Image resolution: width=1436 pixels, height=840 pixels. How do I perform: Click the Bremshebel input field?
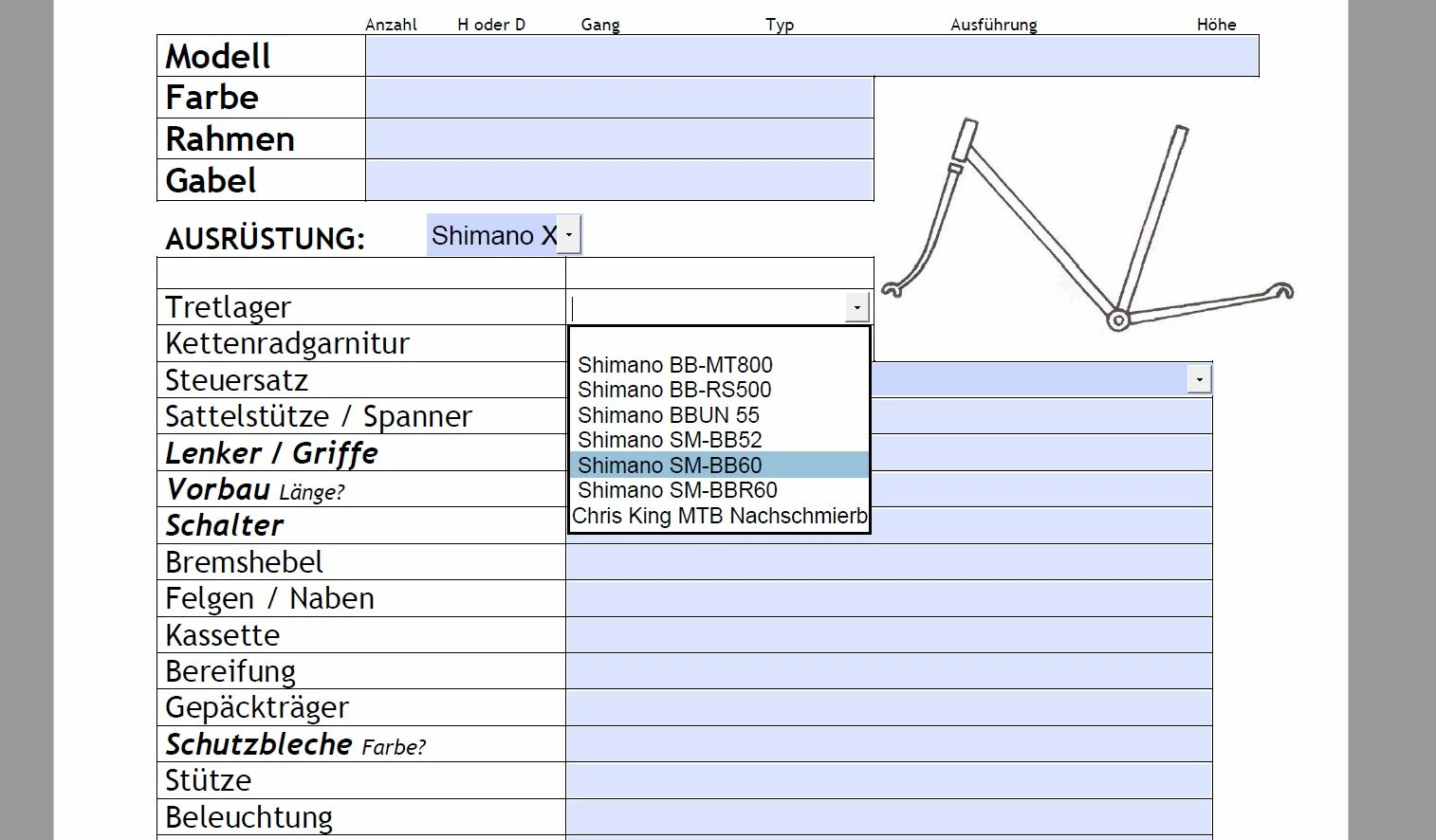point(889,562)
